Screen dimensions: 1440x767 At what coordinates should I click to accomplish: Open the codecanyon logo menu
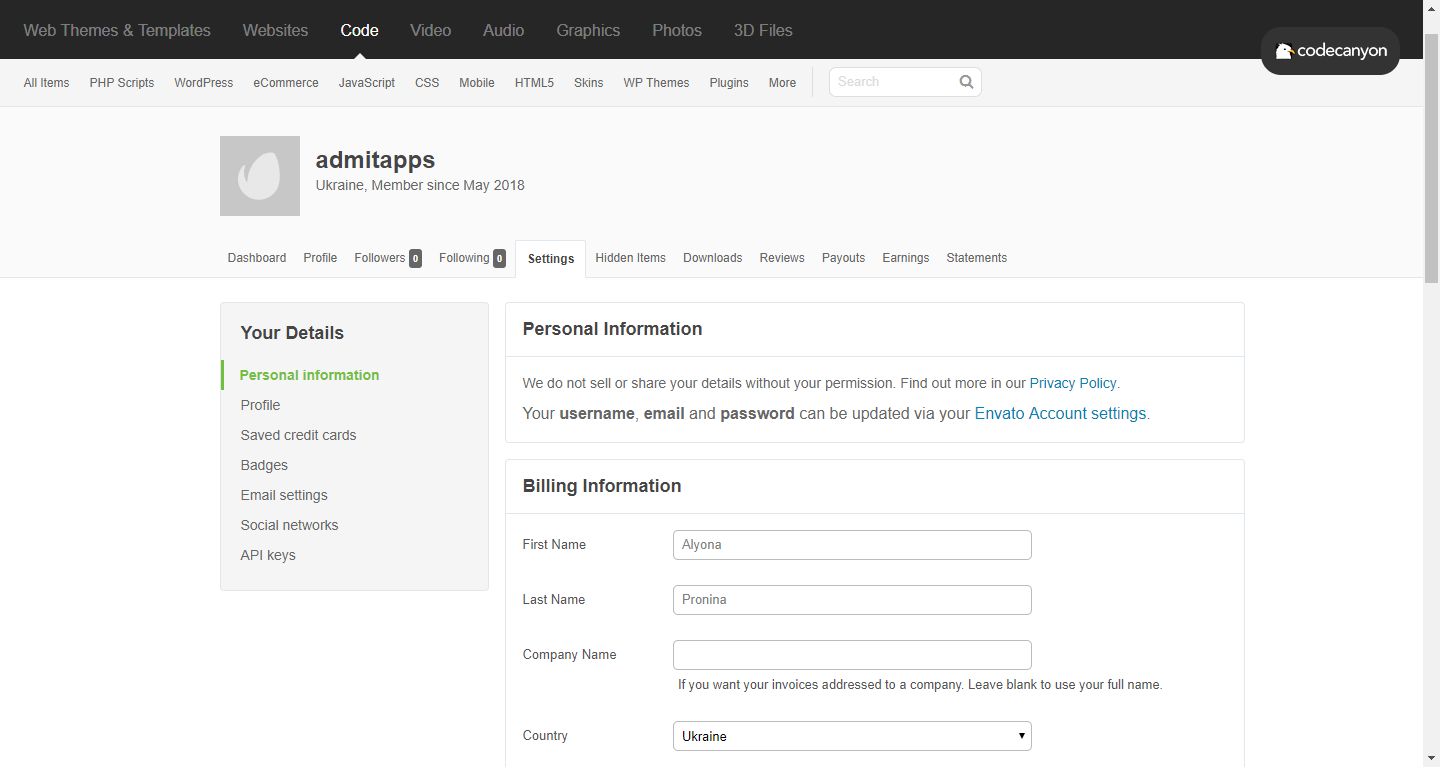(x=1330, y=51)
